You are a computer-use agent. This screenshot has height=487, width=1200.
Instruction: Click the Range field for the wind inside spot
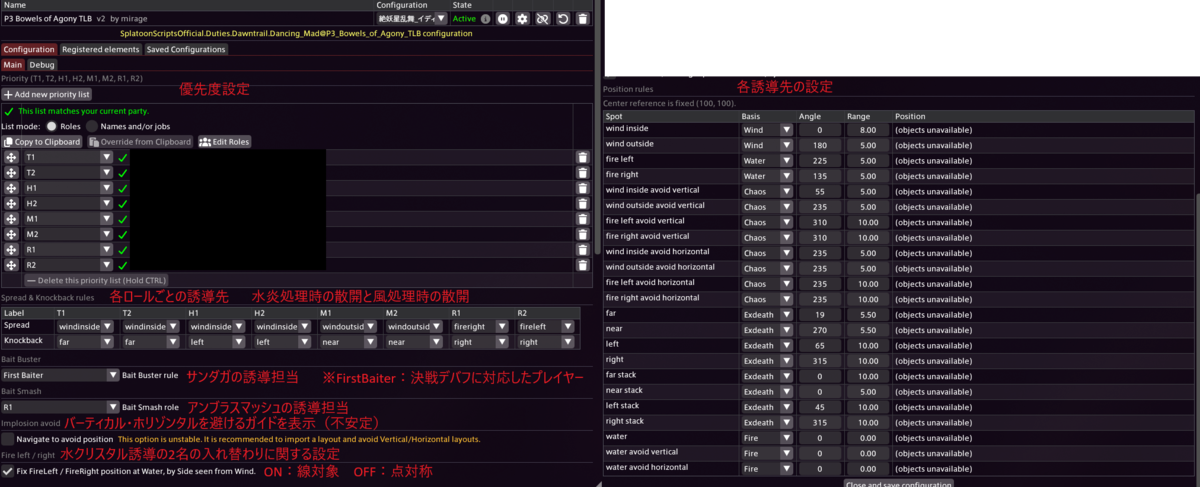tap(869, 130)
